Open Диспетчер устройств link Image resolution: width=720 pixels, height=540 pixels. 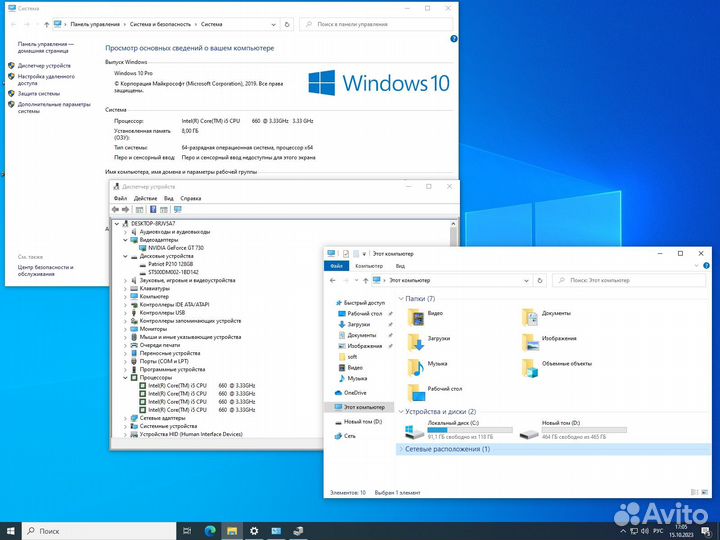[44, 66]
